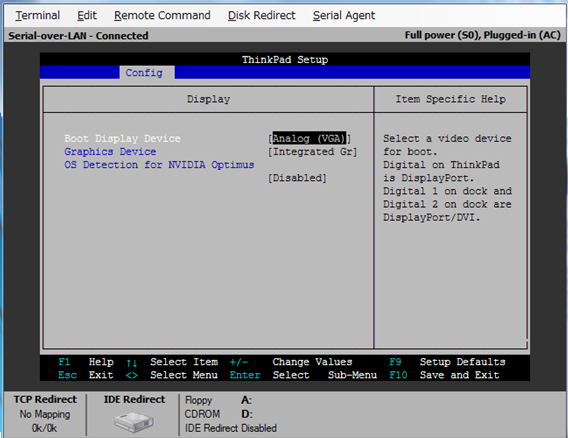
Task: Click the up-down arrows Select Item hint
Action: click(x=172, y=362)
